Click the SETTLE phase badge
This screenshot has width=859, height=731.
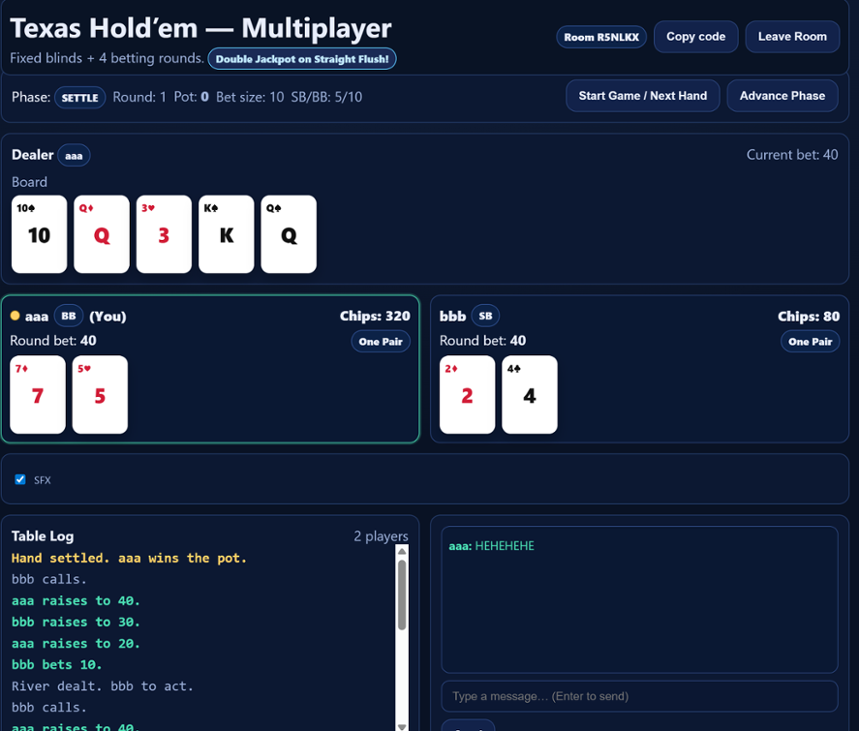click(x=80, y=97)
